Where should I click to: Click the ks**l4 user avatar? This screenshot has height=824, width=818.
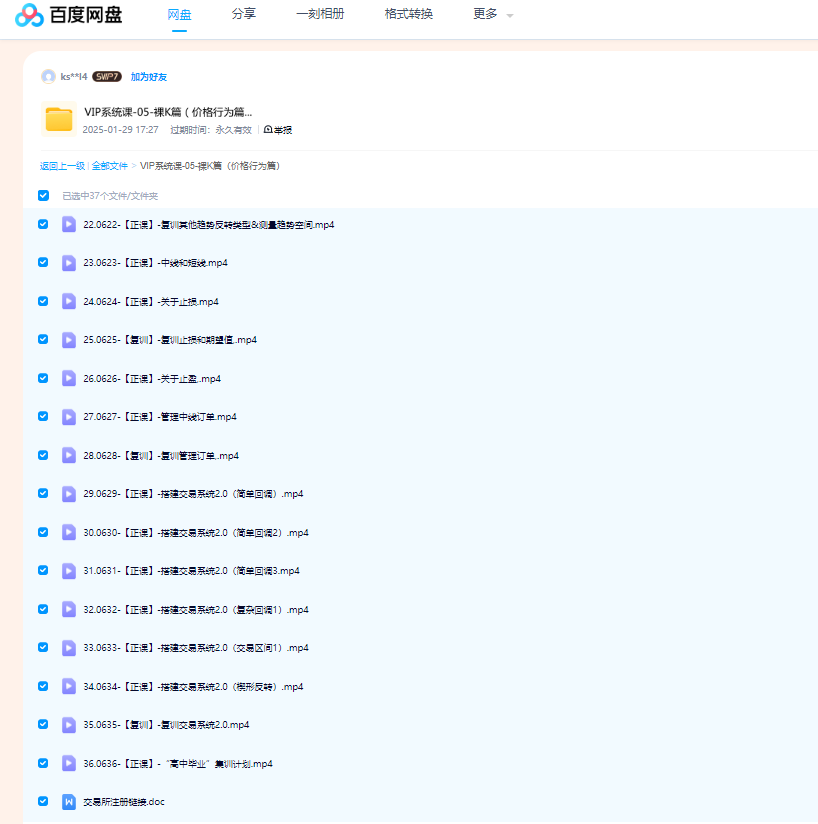48,77
